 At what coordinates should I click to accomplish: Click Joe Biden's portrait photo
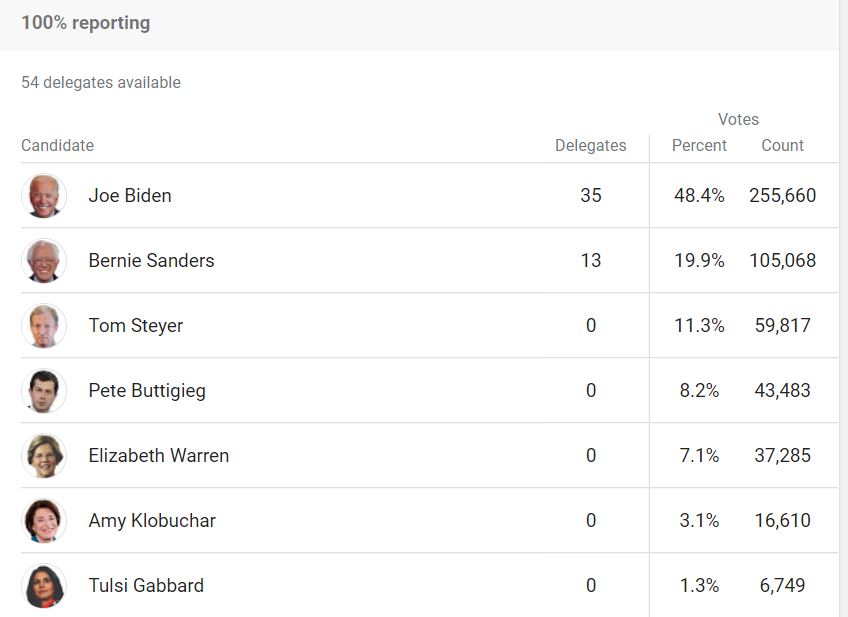(x=44, y=196)
